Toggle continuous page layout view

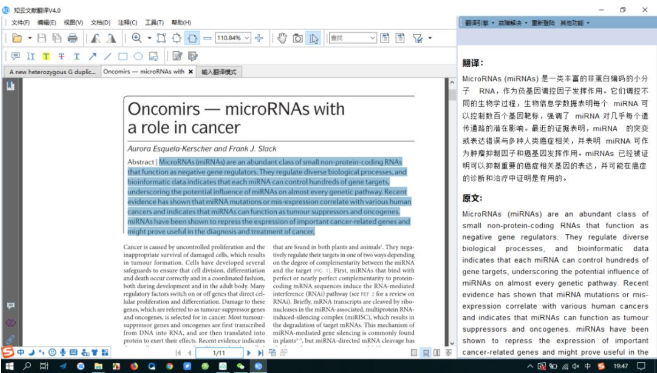426,353
